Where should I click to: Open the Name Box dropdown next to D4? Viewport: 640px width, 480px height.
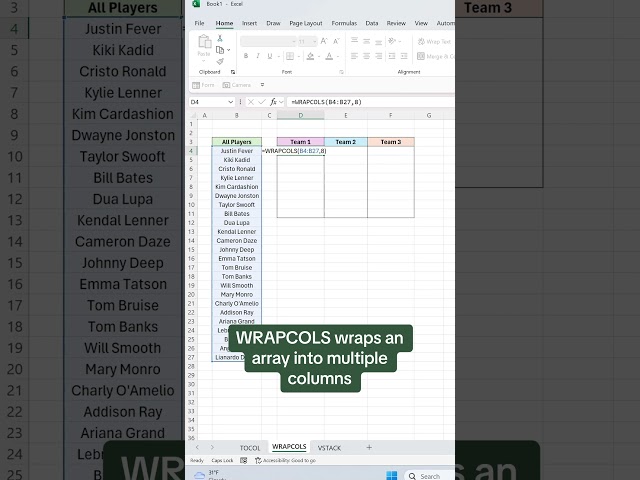click(230, 102)
